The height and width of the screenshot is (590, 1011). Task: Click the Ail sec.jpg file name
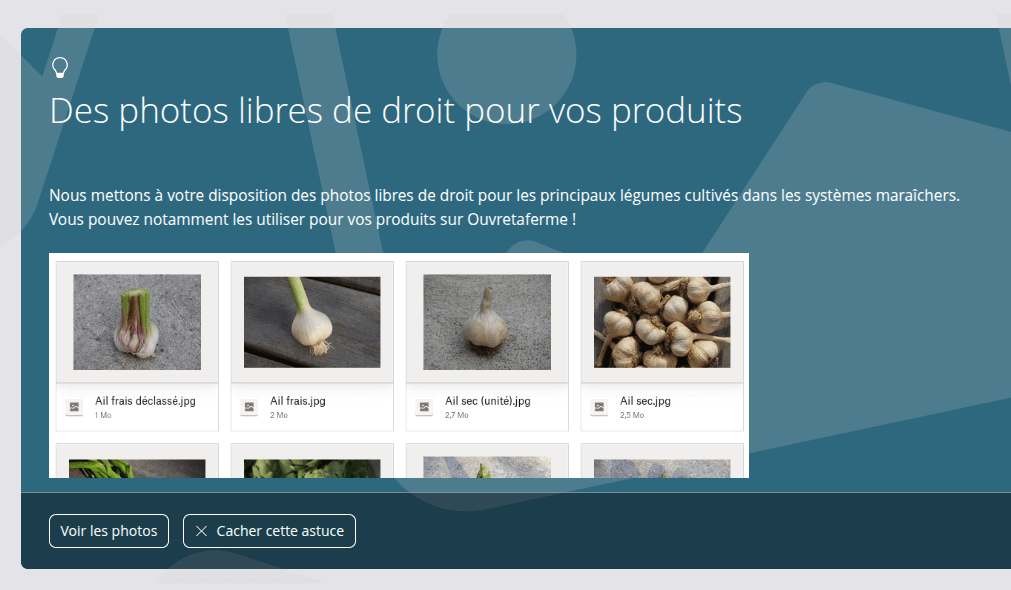(645, 401)
